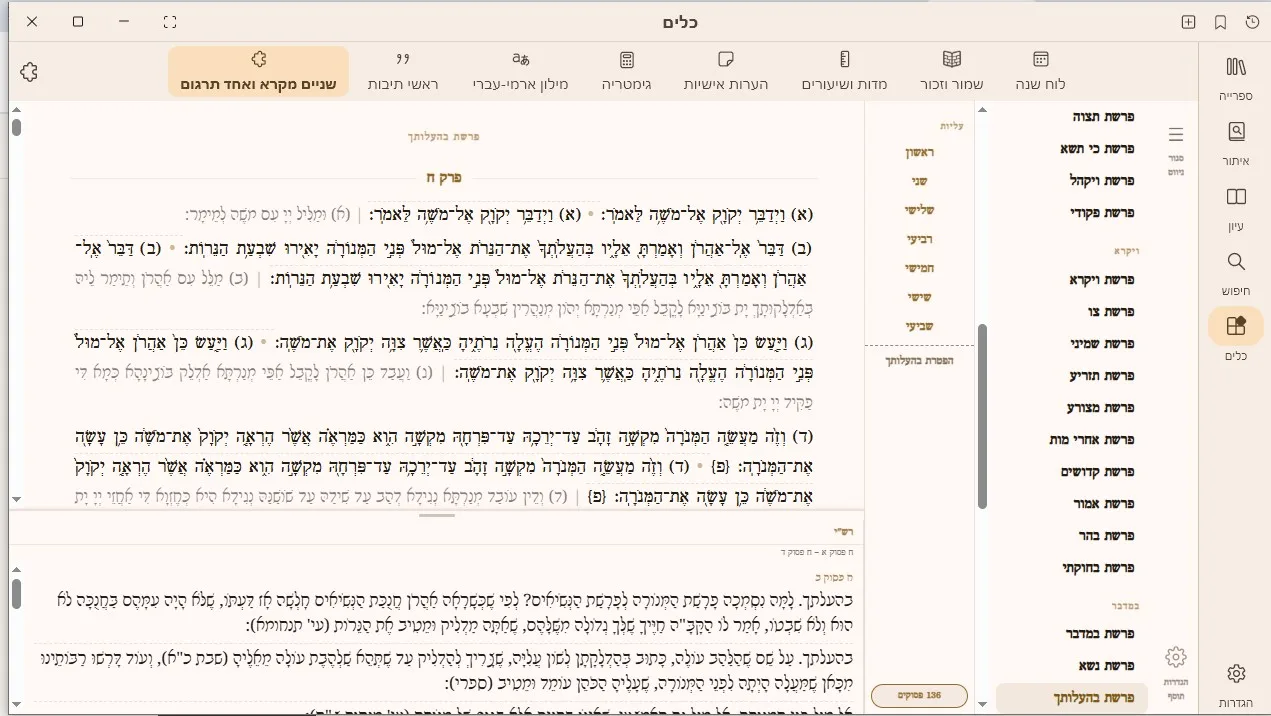Open the גימטריה calculator tool

click(x=627, y=72)
